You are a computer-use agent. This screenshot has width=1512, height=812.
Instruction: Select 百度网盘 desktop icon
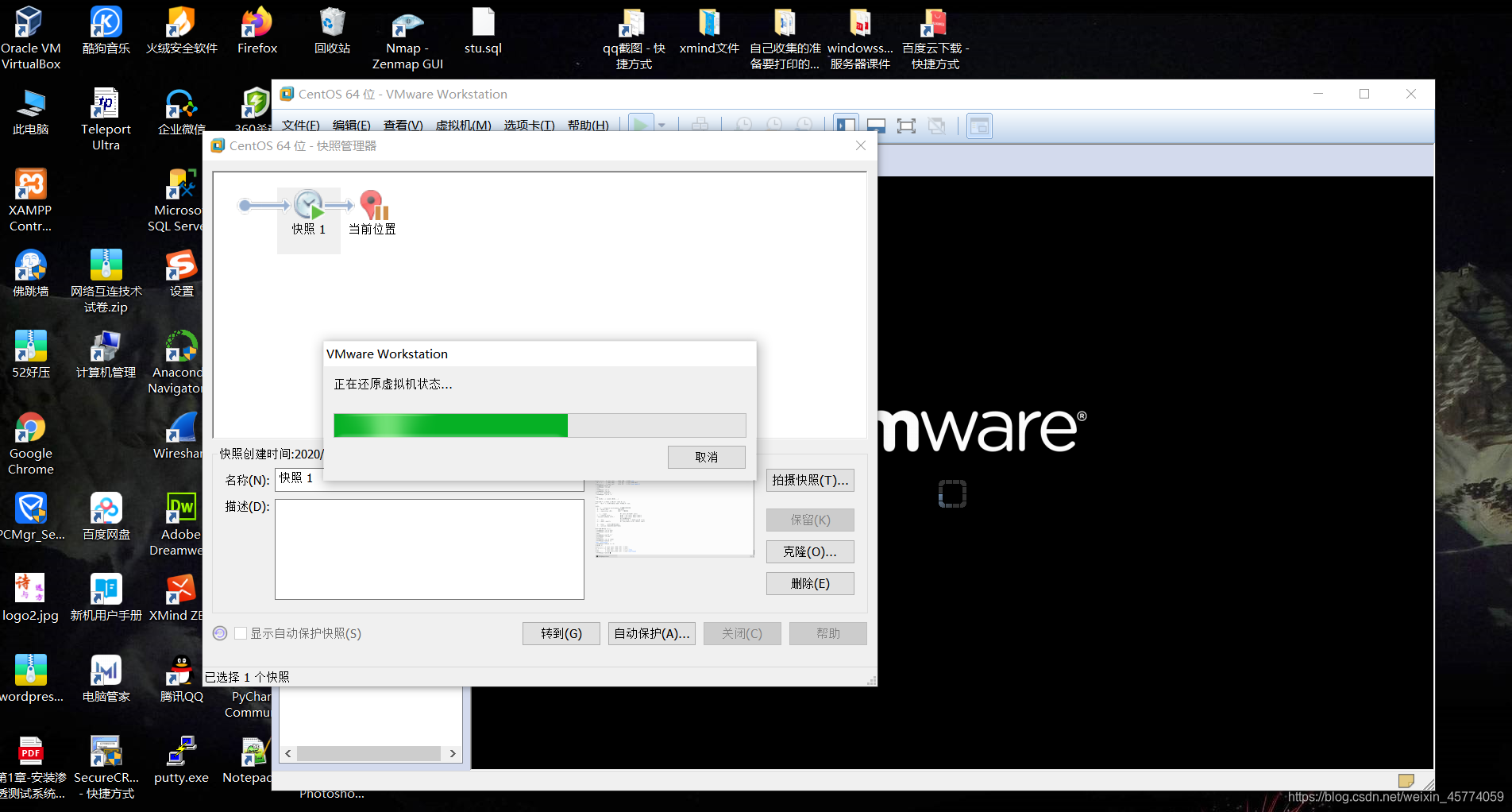[106, 517]
